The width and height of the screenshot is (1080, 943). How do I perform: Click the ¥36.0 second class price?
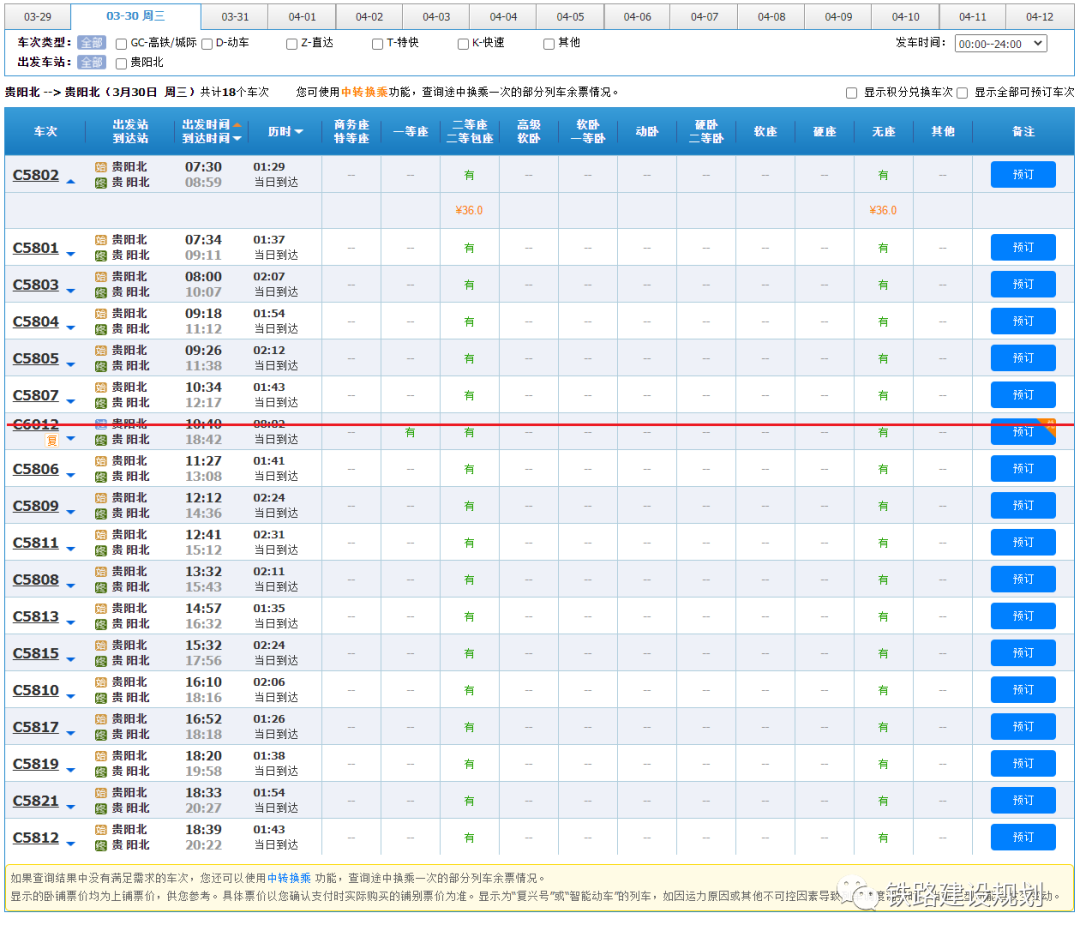pos(469,211)
